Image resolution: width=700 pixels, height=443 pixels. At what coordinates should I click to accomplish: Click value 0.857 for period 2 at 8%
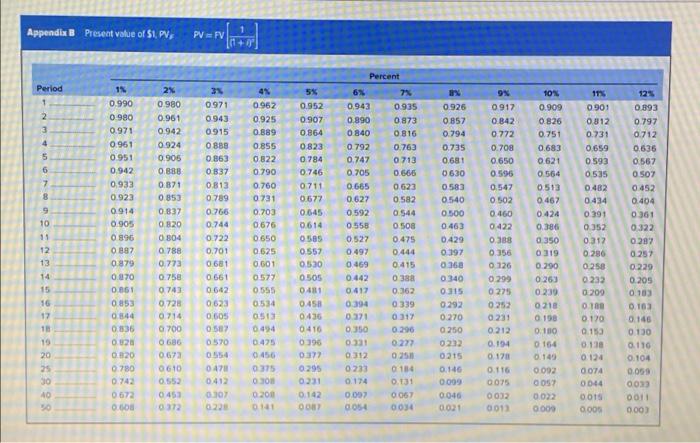[x=454, y=121]
